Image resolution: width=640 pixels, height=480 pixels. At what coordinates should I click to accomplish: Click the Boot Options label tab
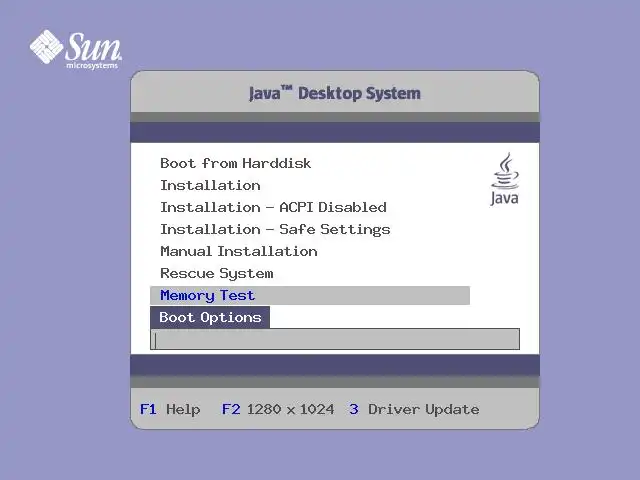210,317
